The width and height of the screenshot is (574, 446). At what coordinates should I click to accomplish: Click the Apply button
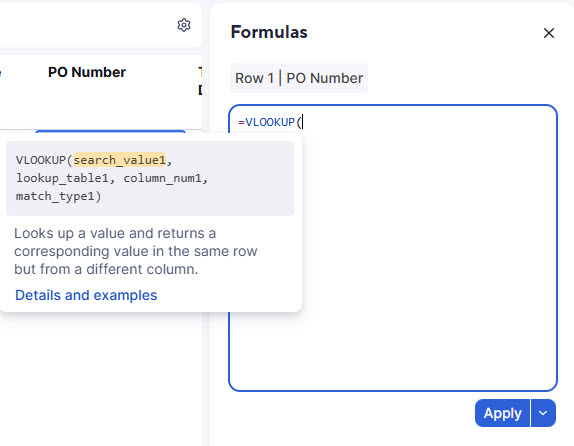click(502, 413)
